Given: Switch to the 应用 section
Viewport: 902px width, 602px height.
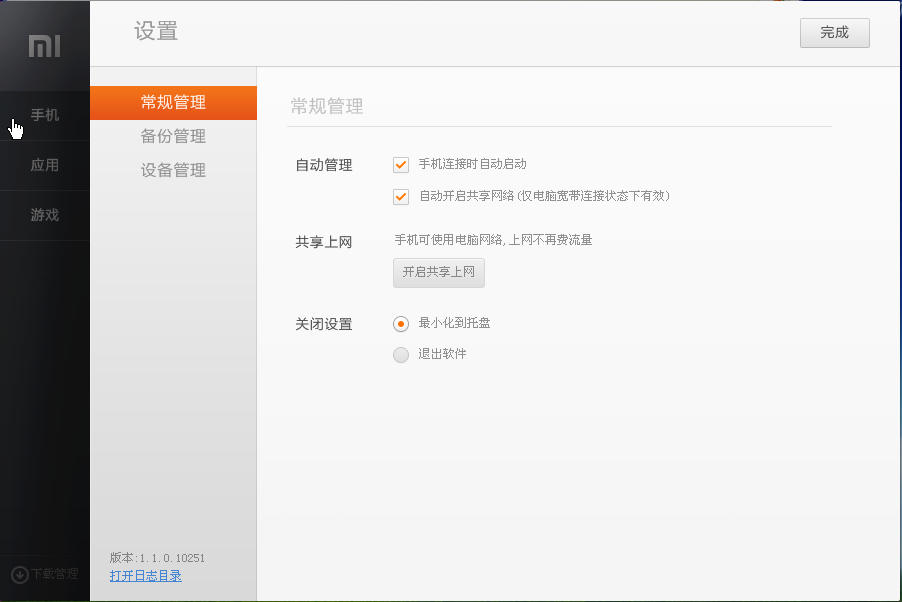Looking at the screenshot, I should 44,164.
